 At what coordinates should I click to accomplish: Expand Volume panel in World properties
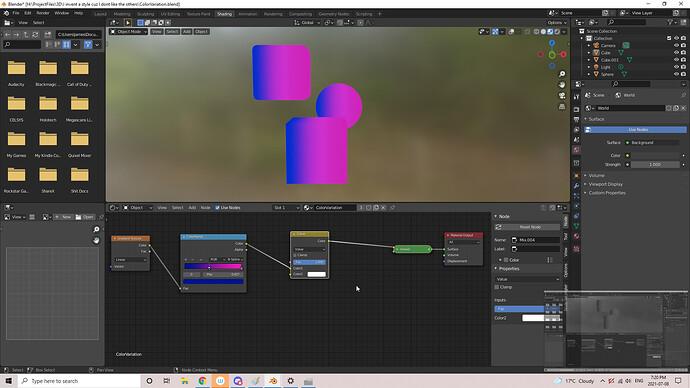pos(596,176)
